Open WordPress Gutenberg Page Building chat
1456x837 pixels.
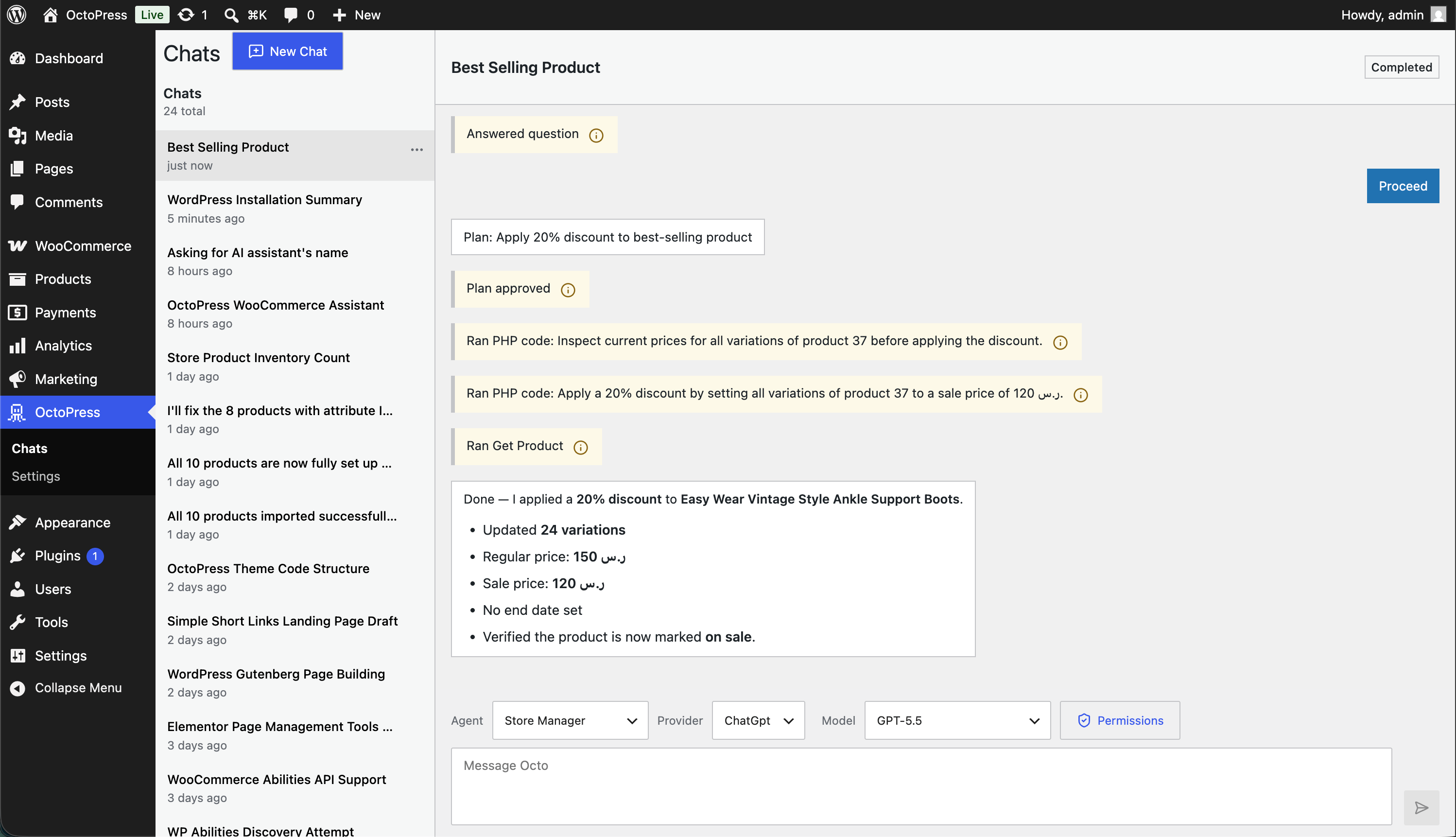pyautogui.click(x=295, y=682)
